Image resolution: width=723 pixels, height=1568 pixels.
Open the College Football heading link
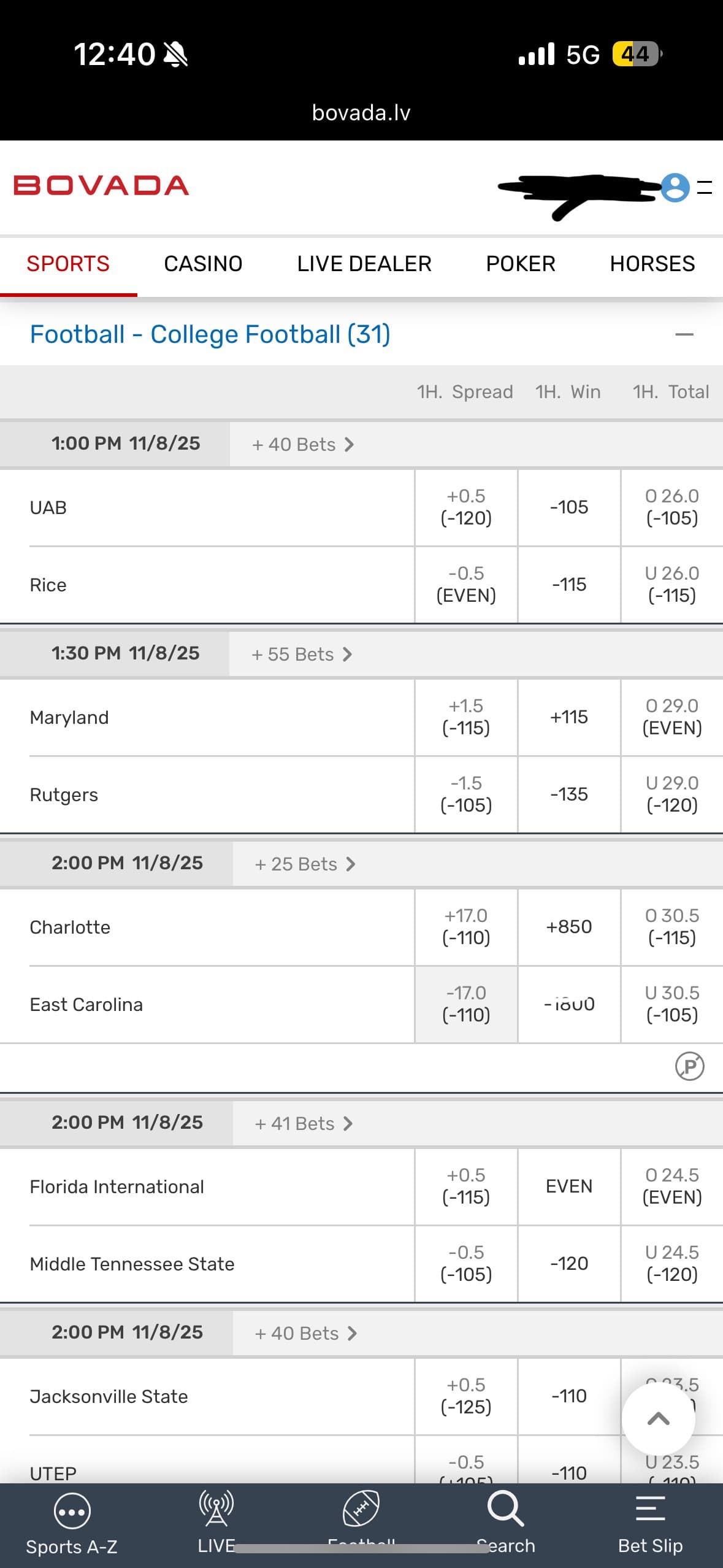pos(210,334)
